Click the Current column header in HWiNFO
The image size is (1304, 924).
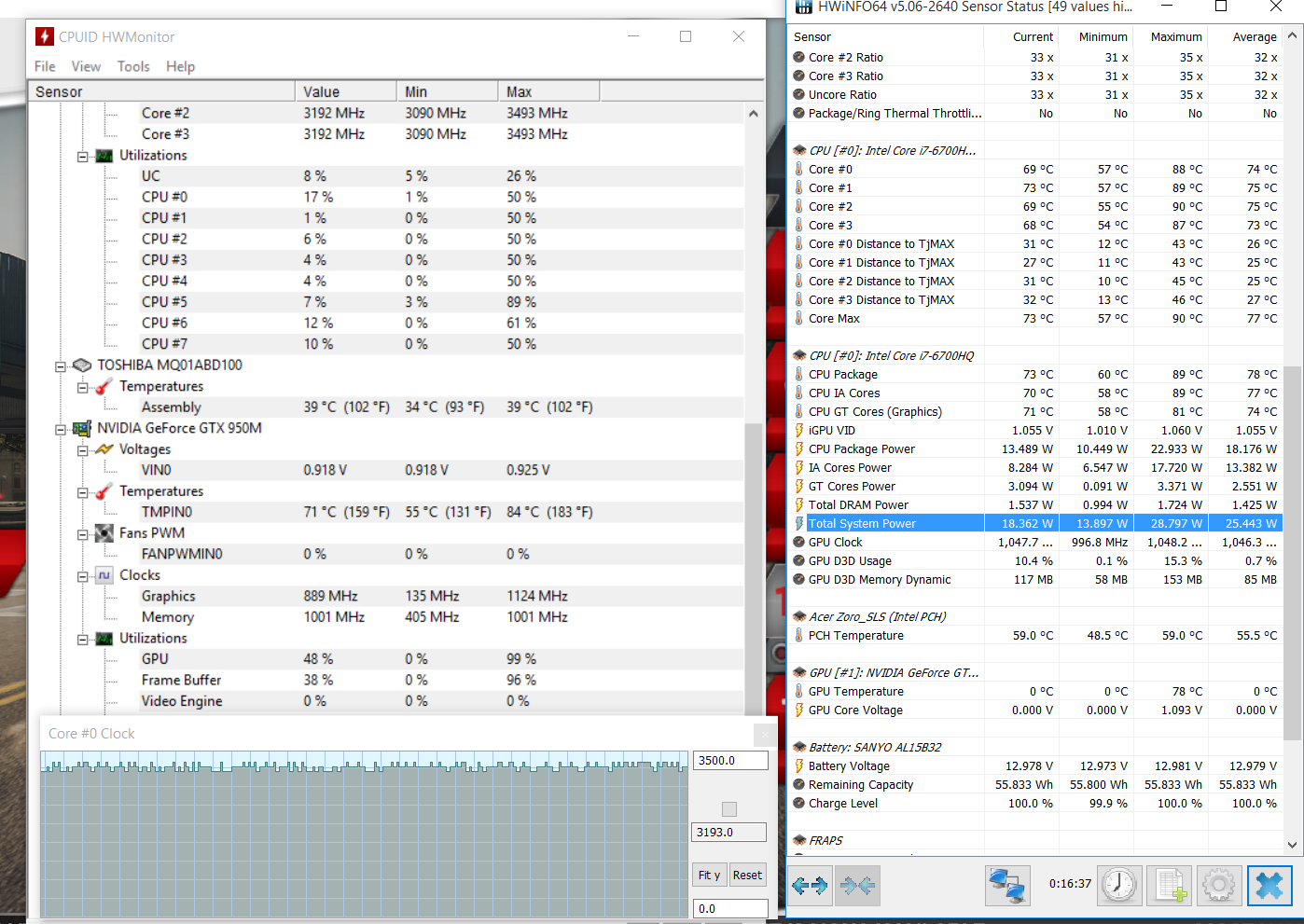pyautogui.click(x=1021, y=36)
